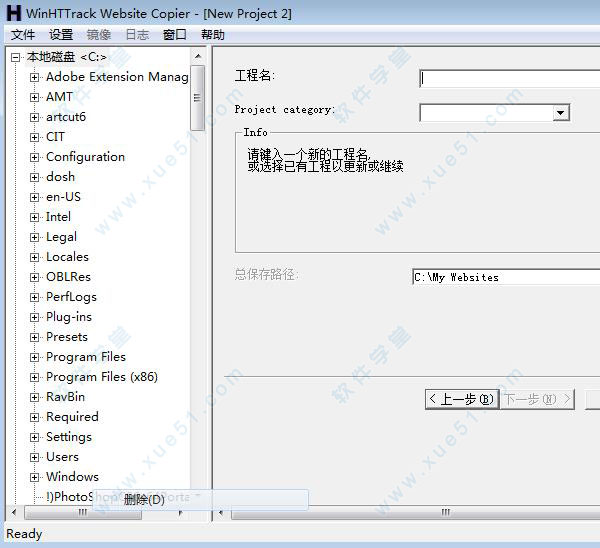Click the C:\My Websites path field

click(506, 277)
